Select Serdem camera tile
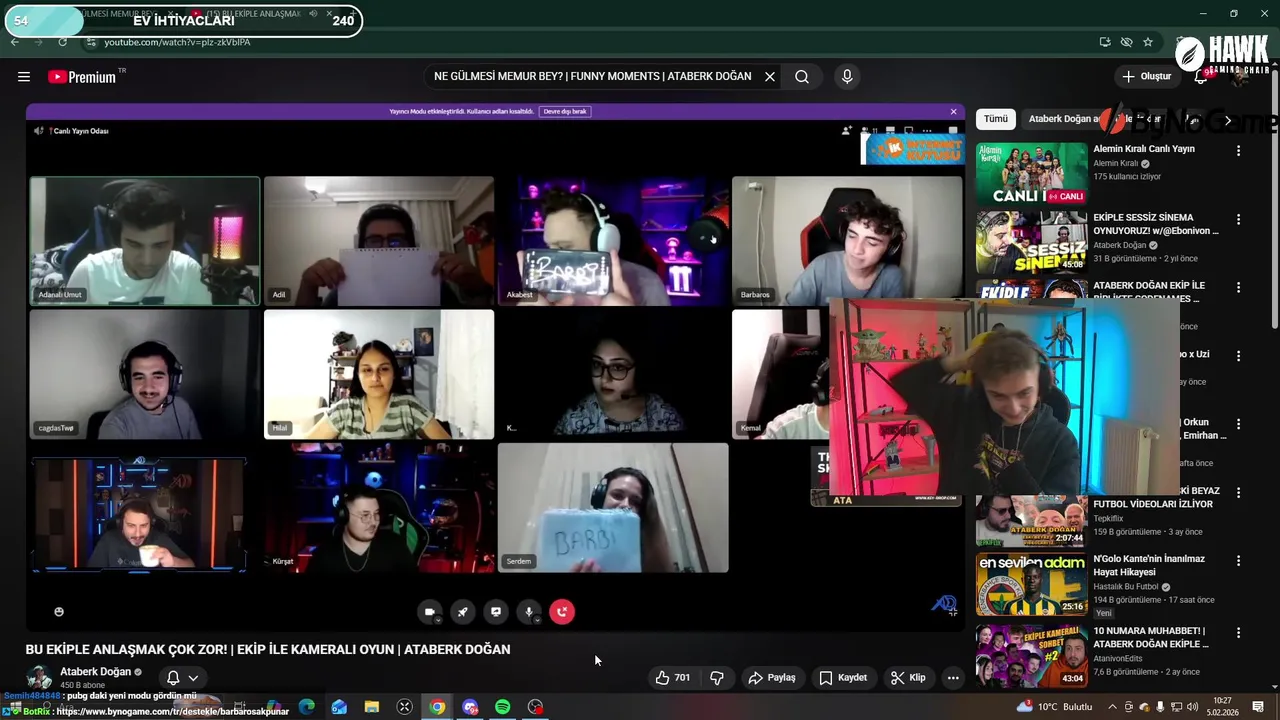 (x=613, y=508)
